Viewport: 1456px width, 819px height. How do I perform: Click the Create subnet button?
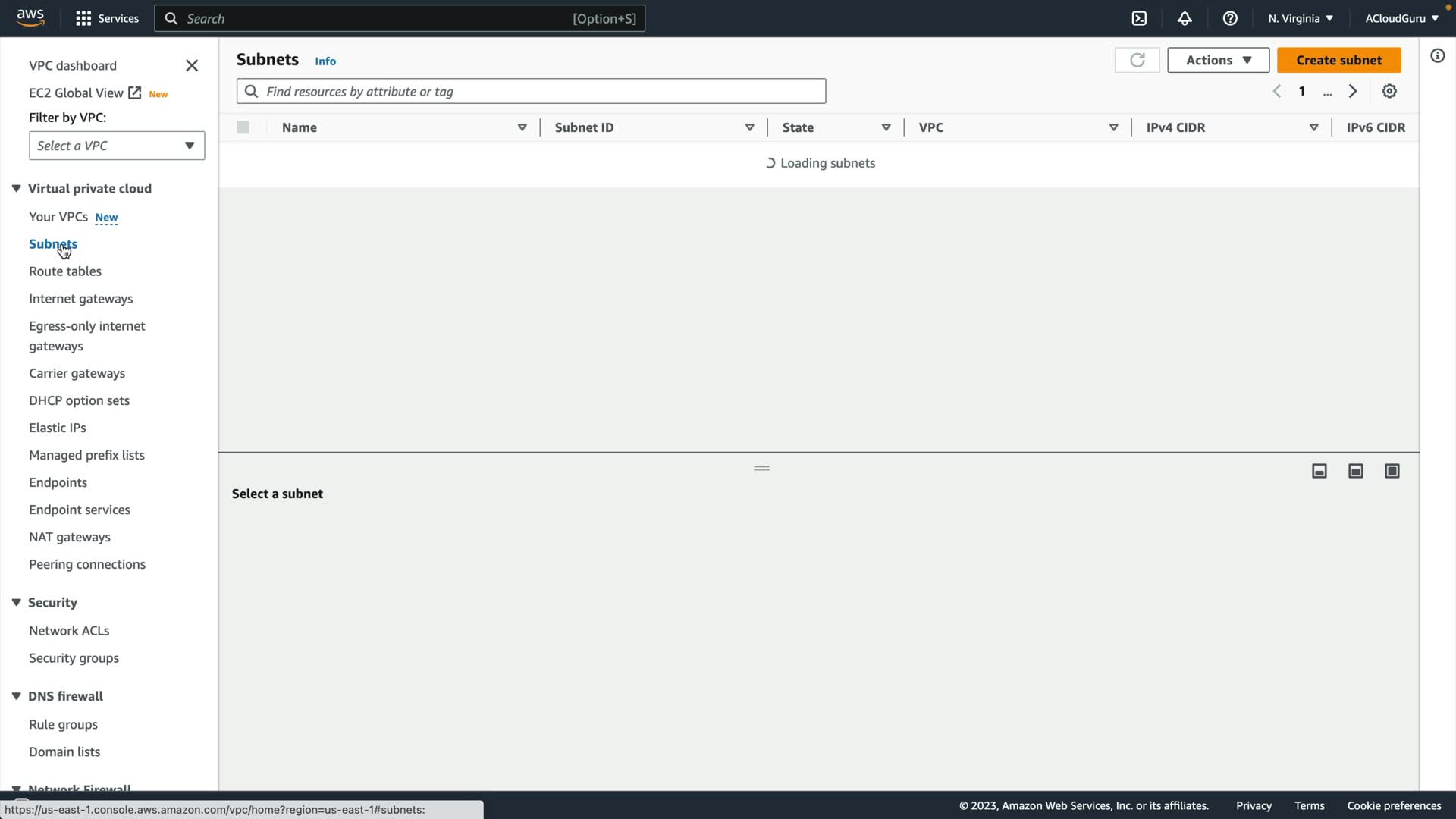1338,60
